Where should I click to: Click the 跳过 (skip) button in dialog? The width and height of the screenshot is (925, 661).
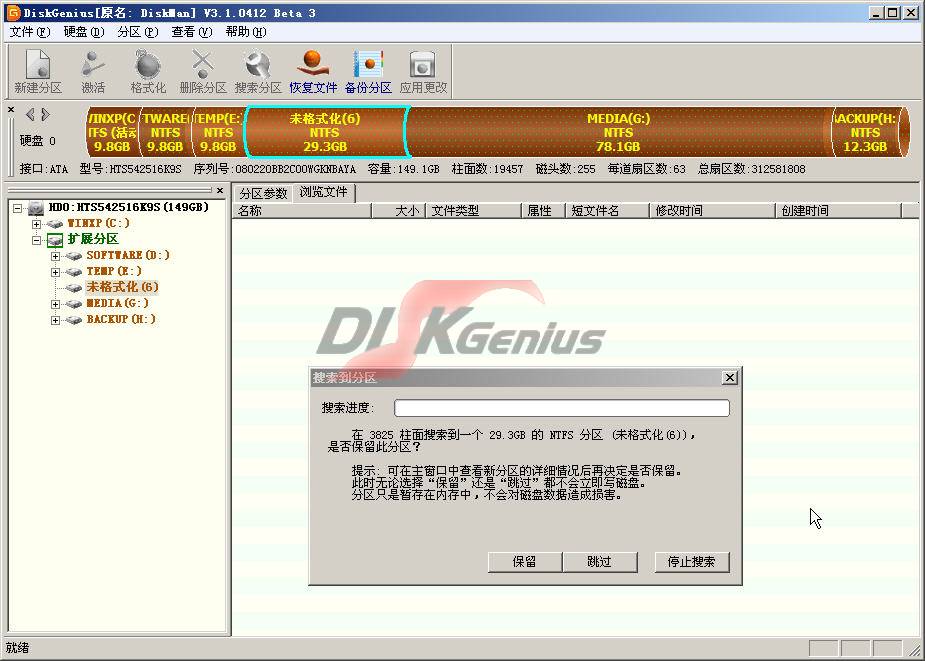[x=599, y=562]
